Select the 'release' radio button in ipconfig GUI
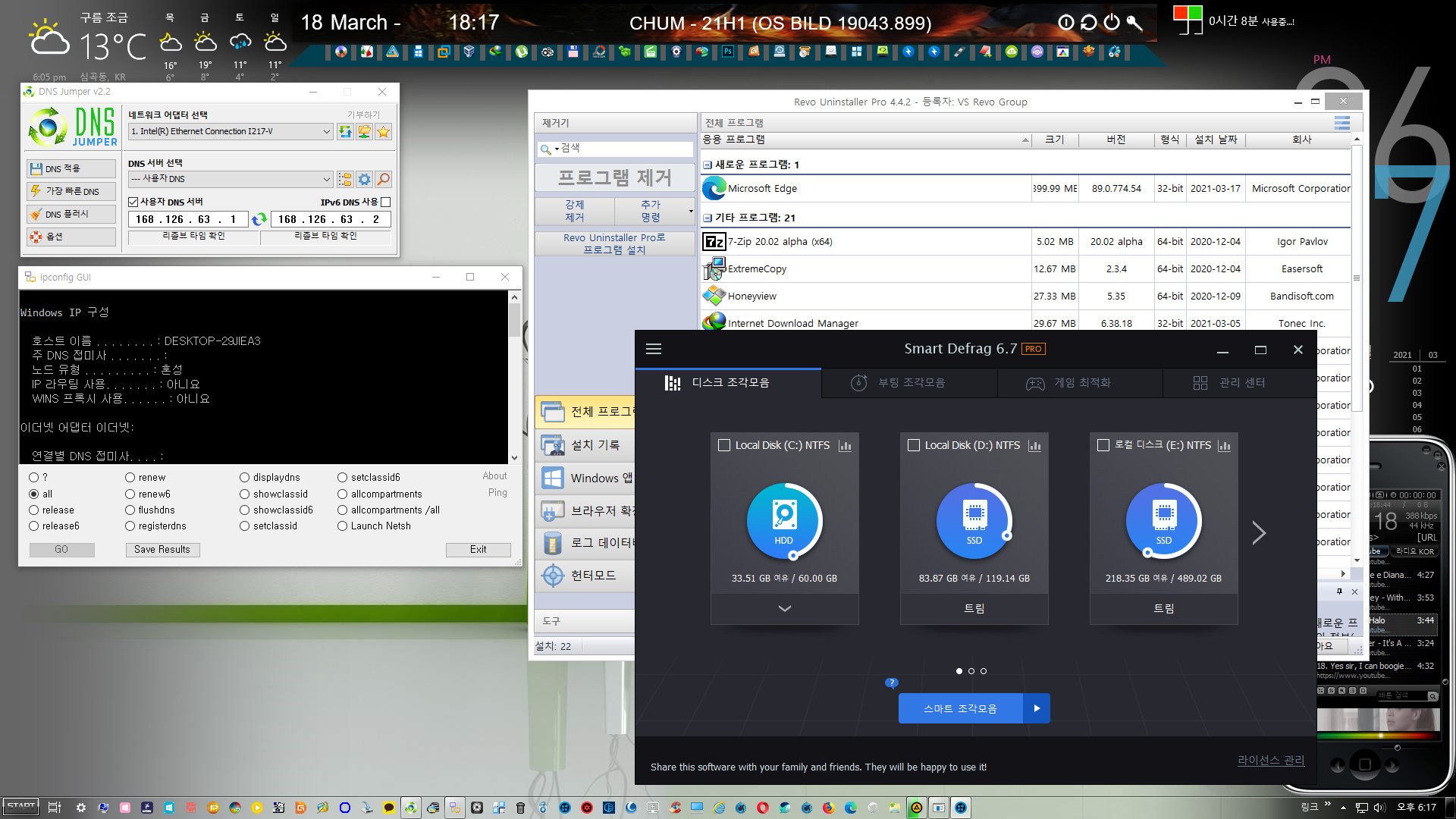Screen dimensions: 1456x819 click(x=33, y=510)
